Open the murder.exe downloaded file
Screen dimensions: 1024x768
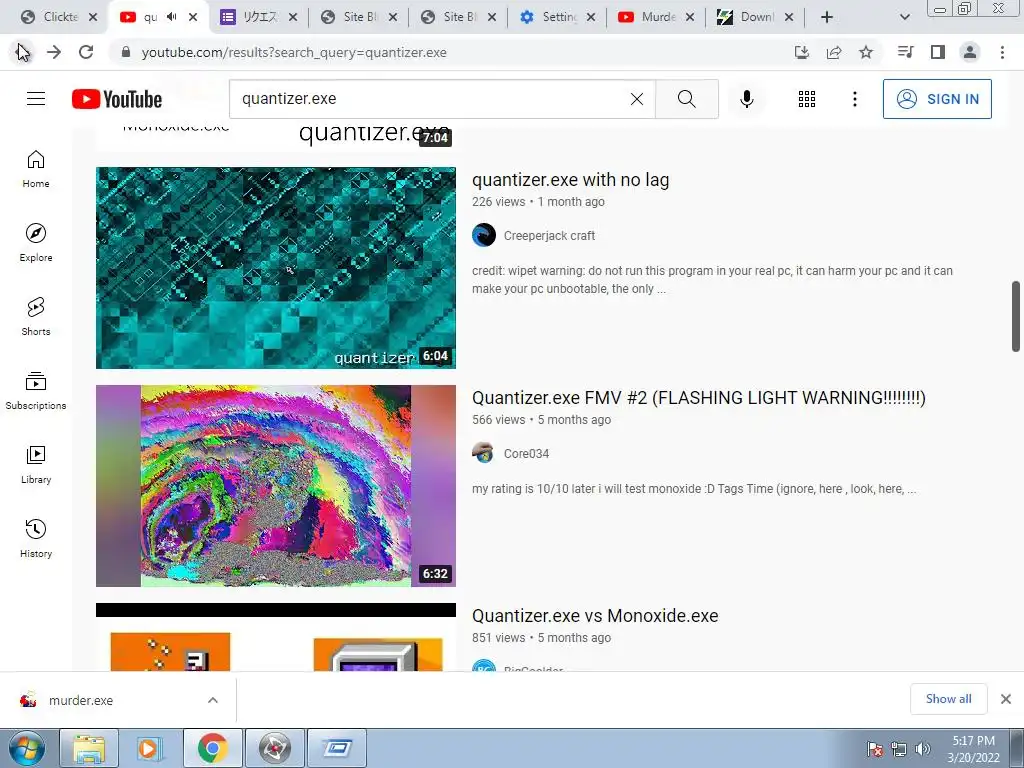(x=80, y=700)
